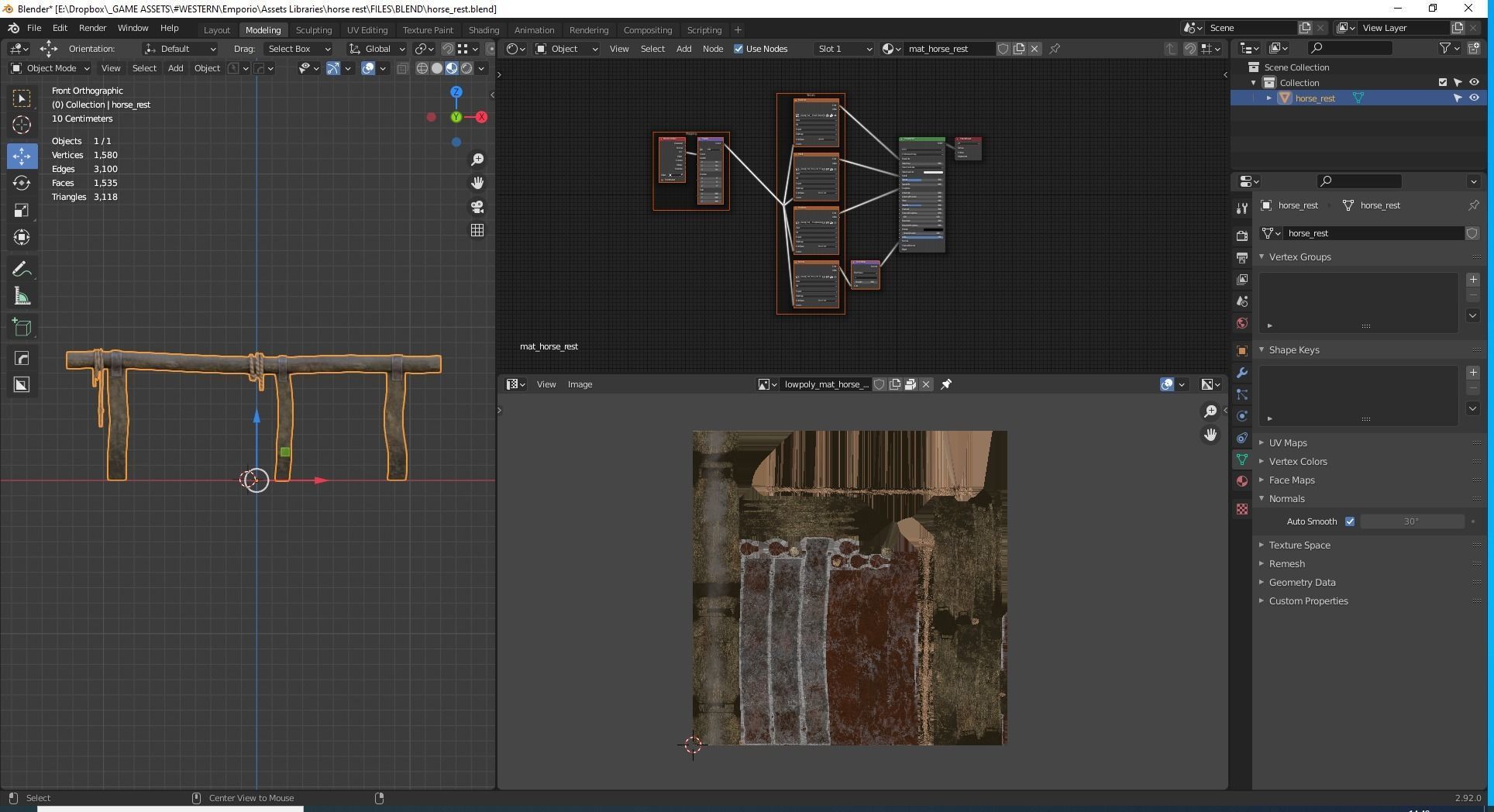
Task: Open the Object Mode dropdown
Action: 51,68
